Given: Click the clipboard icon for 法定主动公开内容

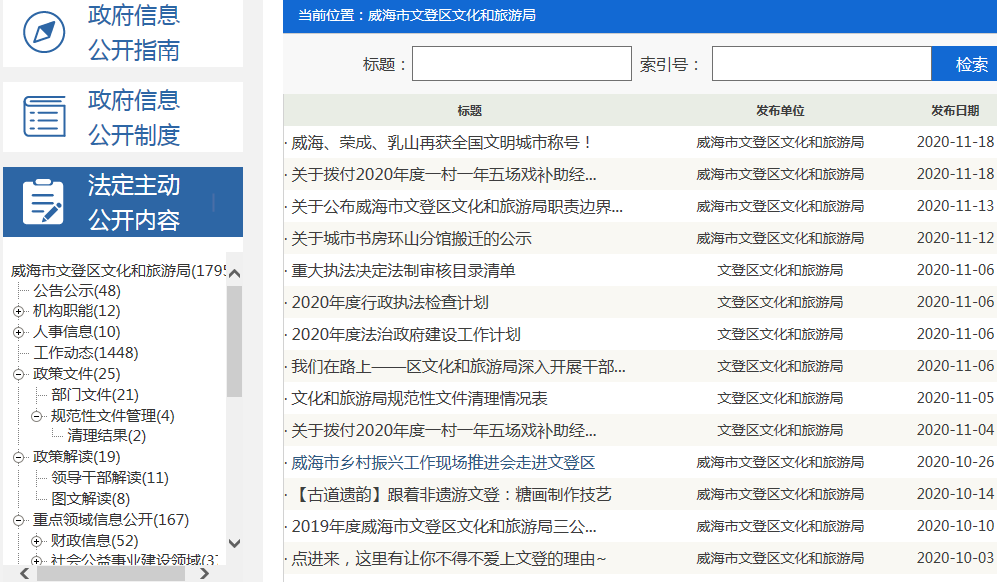Looking at the screenshot, I should [x=44, y=202].
